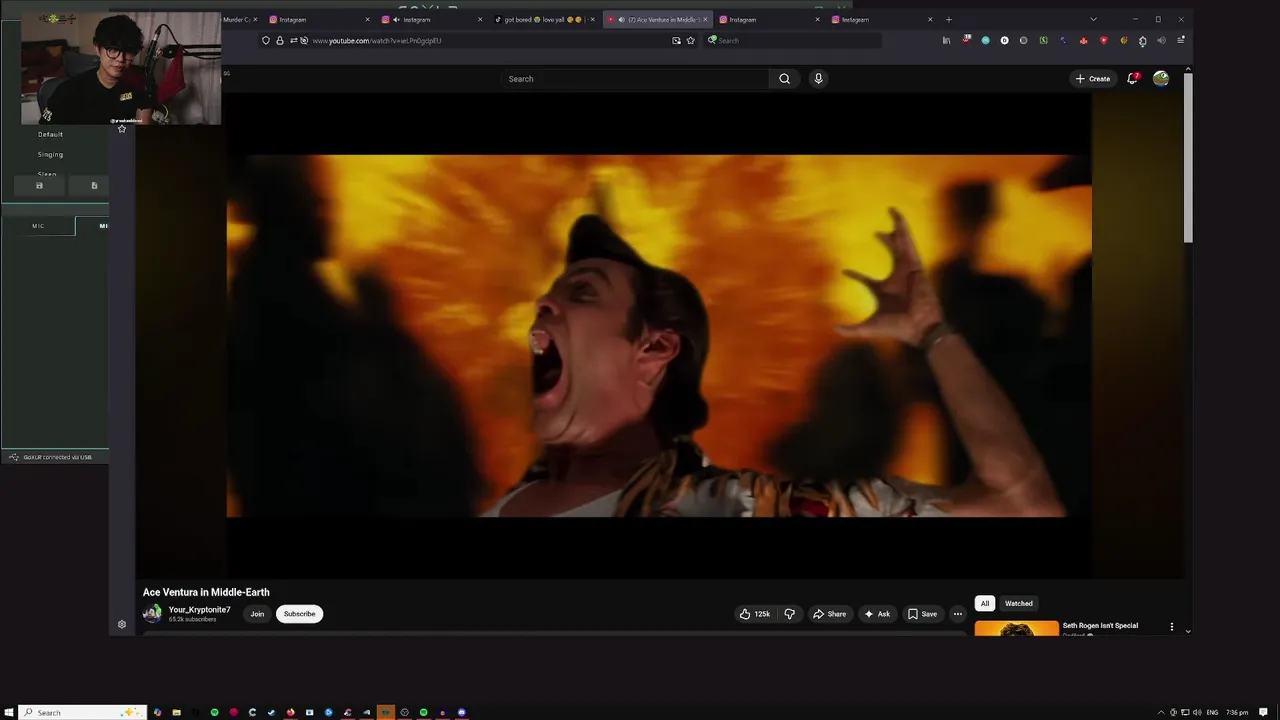Screen dimensions: 1280x720
Task: Open the browser extensions puzzle icon
Action: (1142, 41)
